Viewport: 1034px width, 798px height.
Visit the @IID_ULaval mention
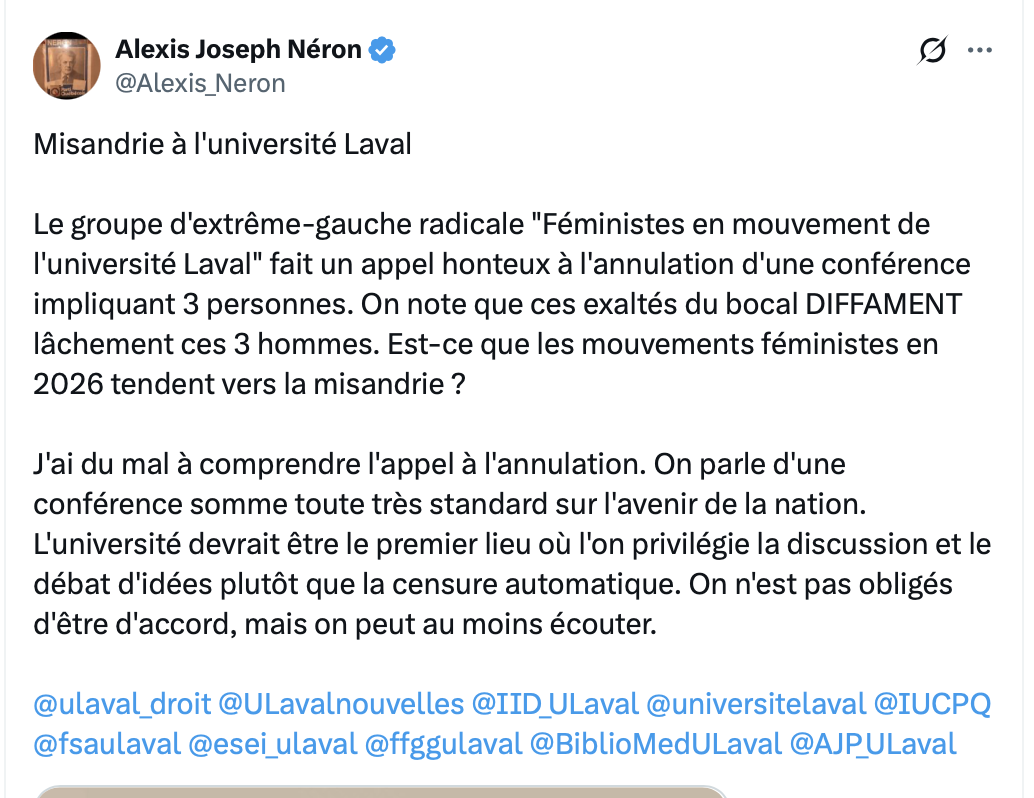click(x=554, y=704)
